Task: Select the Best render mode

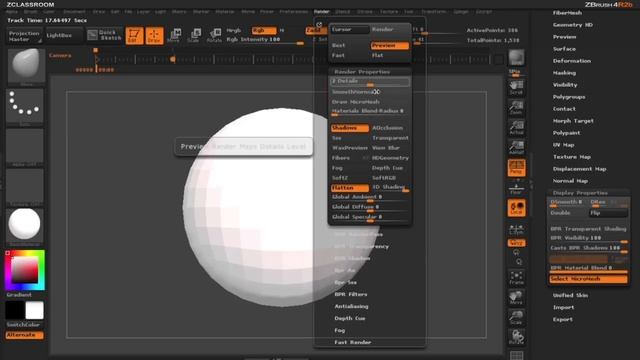Action: click(350, 45)
